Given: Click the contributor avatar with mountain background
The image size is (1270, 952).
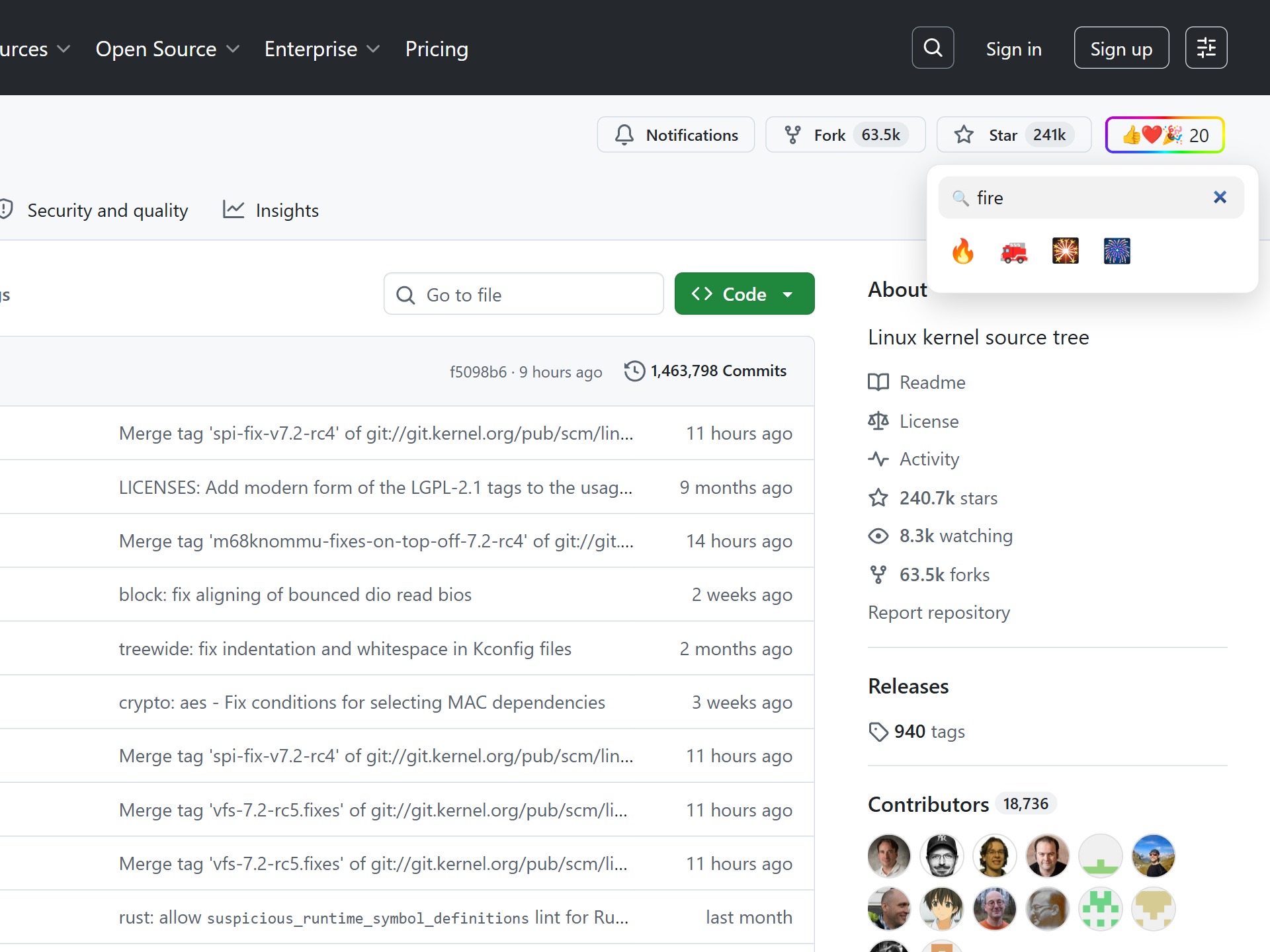Looking at the screenshot, I should [x=1154, y=855].
